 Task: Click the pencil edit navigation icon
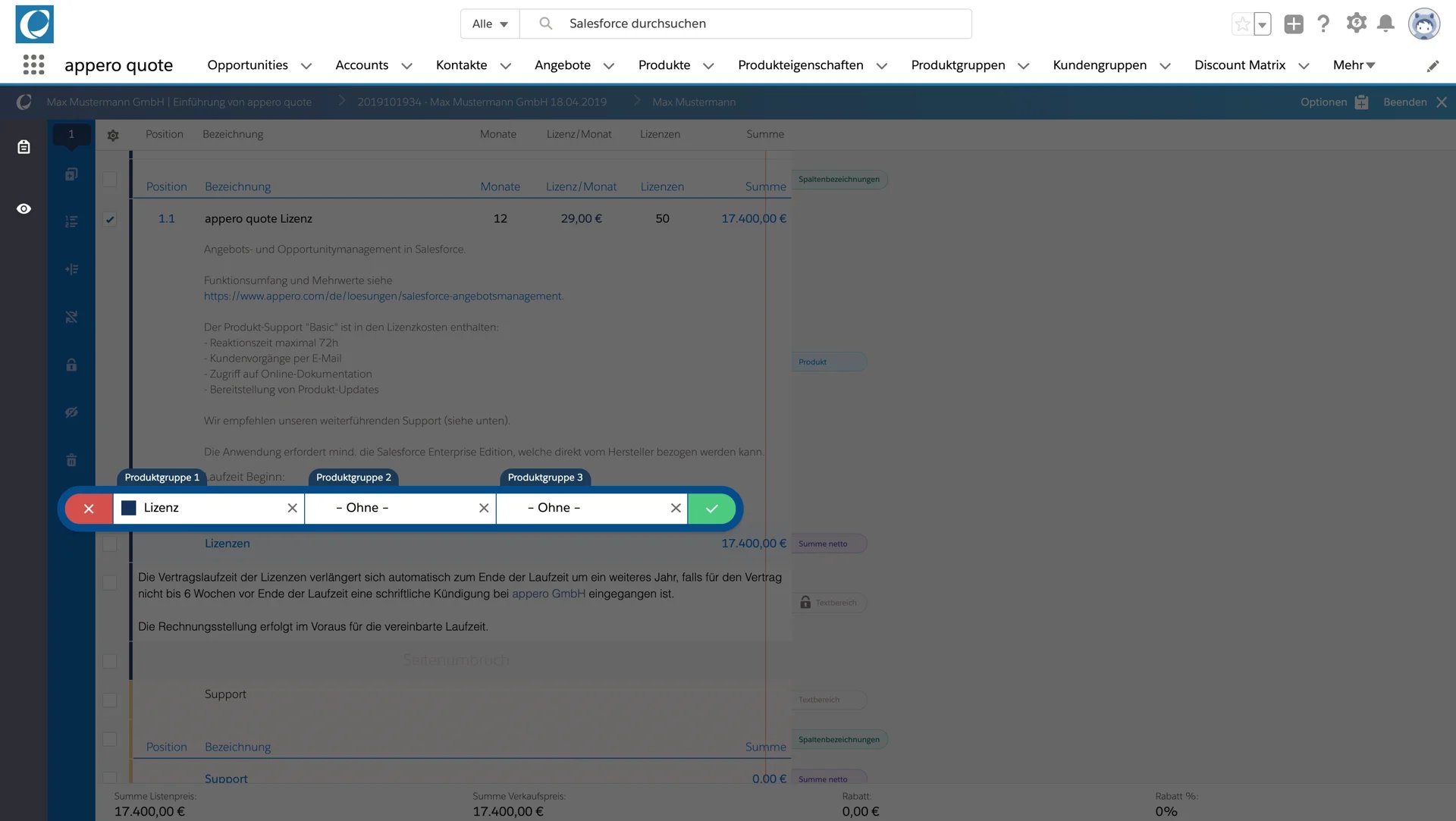pos(1432,66)
